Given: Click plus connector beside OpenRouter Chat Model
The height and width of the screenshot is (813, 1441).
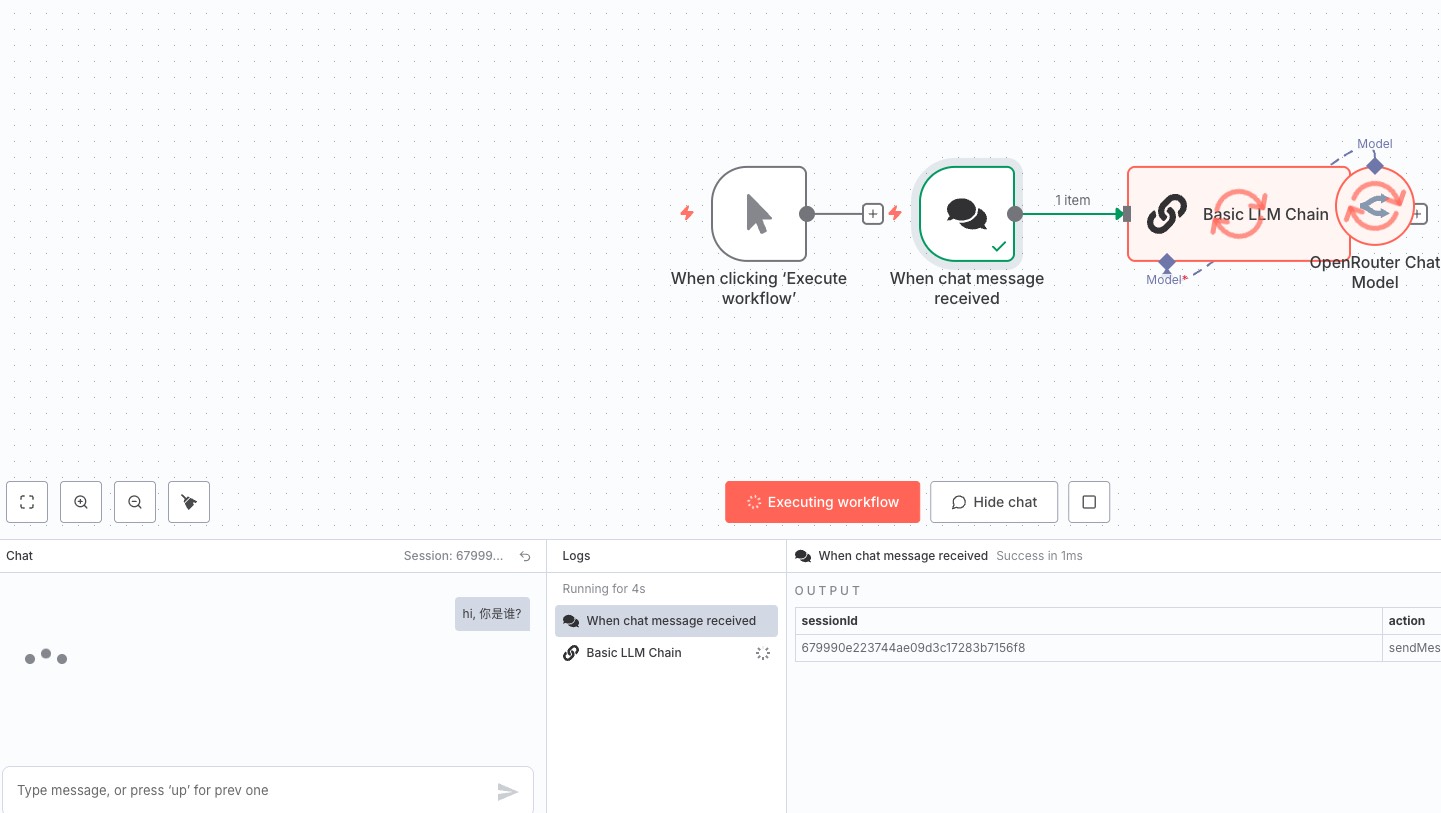Looking at the screenshot, I should tap(1418, 214).
